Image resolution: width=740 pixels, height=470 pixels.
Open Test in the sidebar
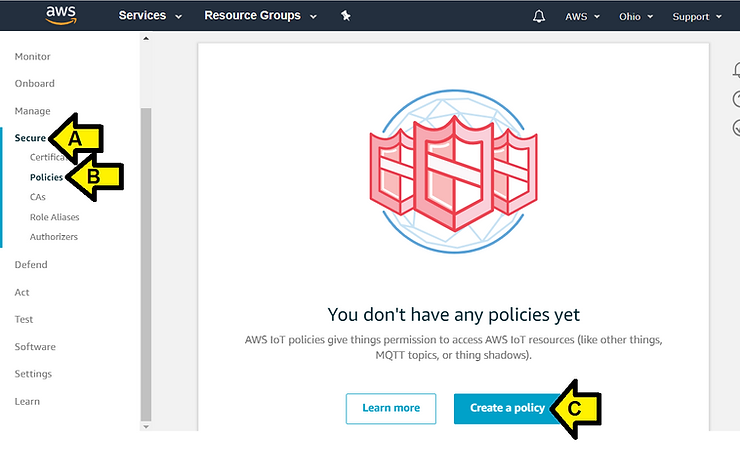pos(24,319)
